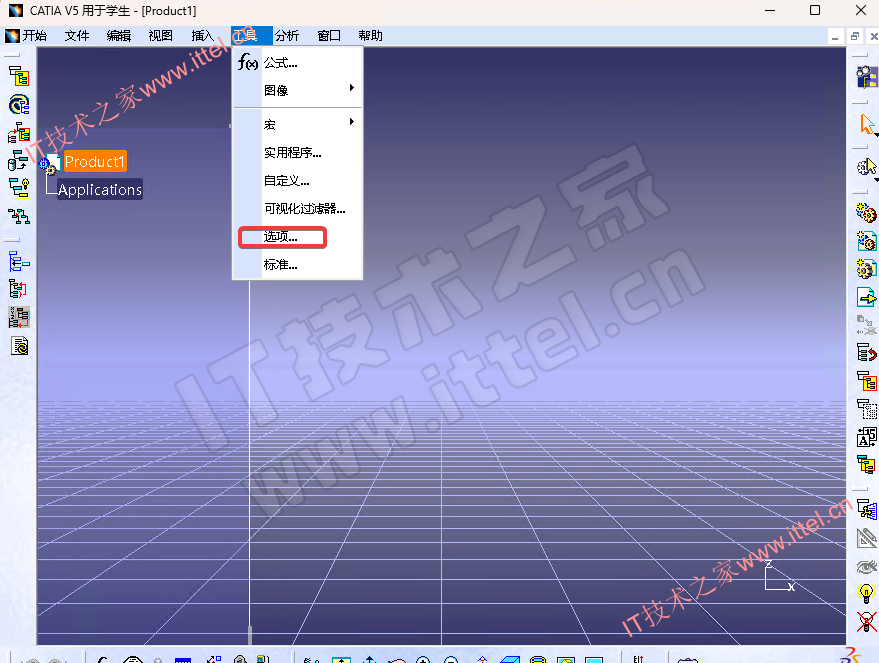Click the gear-with-yellow-cursor tool

click(866, 166)
